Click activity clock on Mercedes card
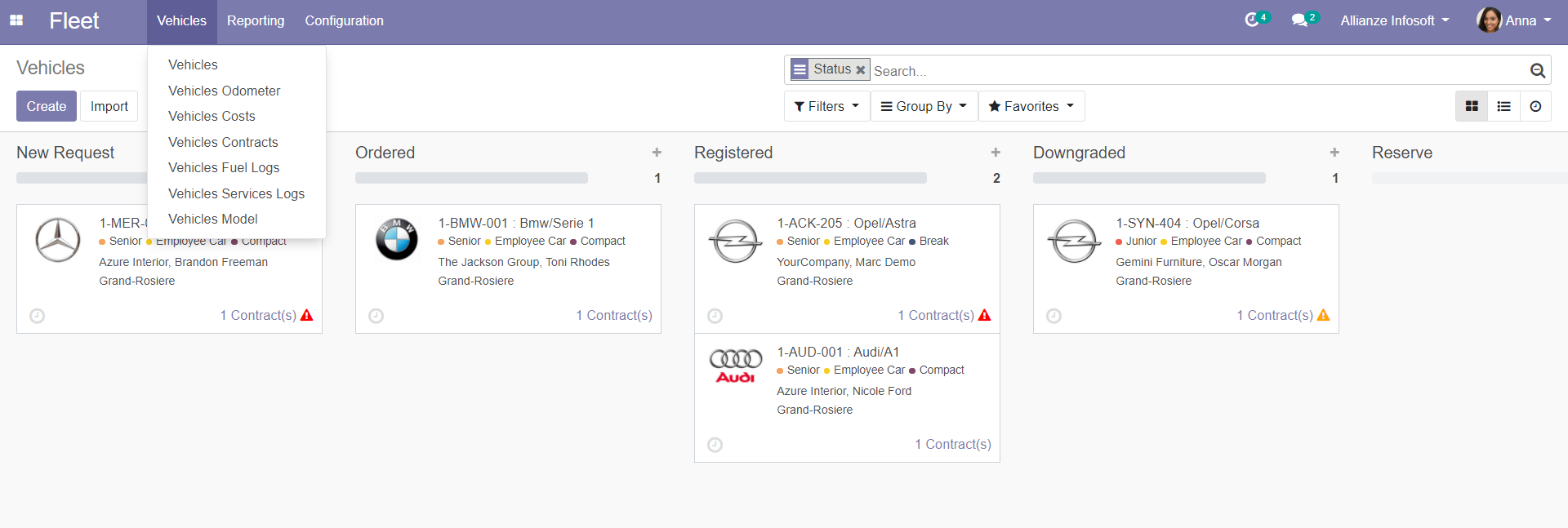 click(37, 316)
